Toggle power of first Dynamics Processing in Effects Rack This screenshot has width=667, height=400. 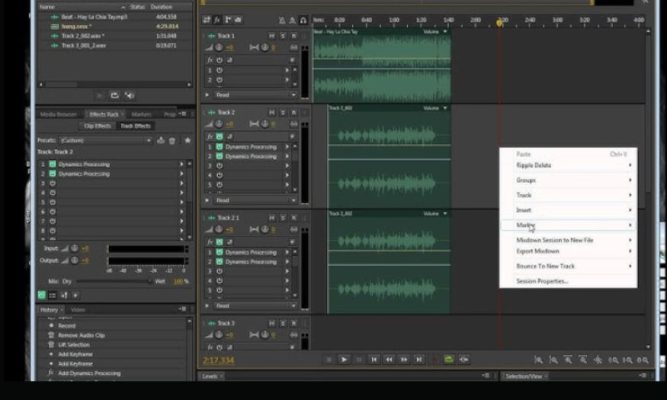point(51,164)
